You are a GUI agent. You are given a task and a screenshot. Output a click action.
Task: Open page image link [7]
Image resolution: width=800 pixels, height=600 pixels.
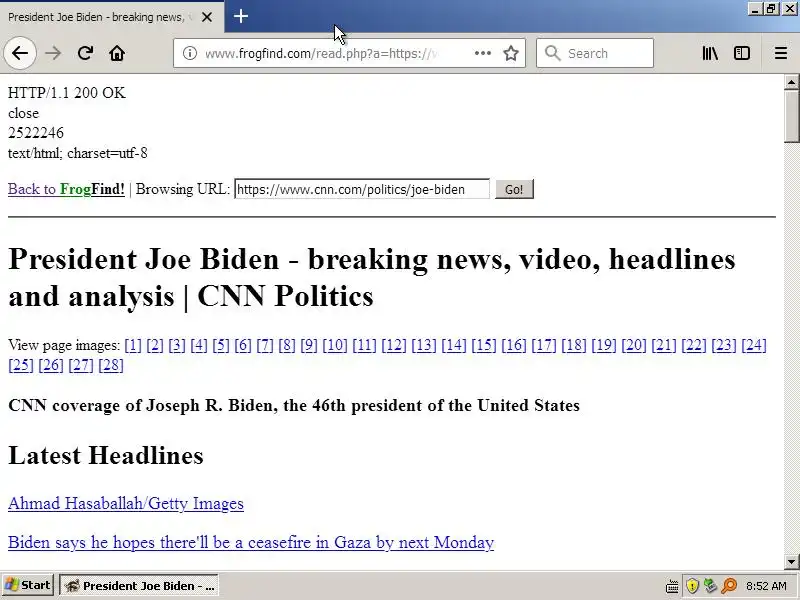pos(265,345)
